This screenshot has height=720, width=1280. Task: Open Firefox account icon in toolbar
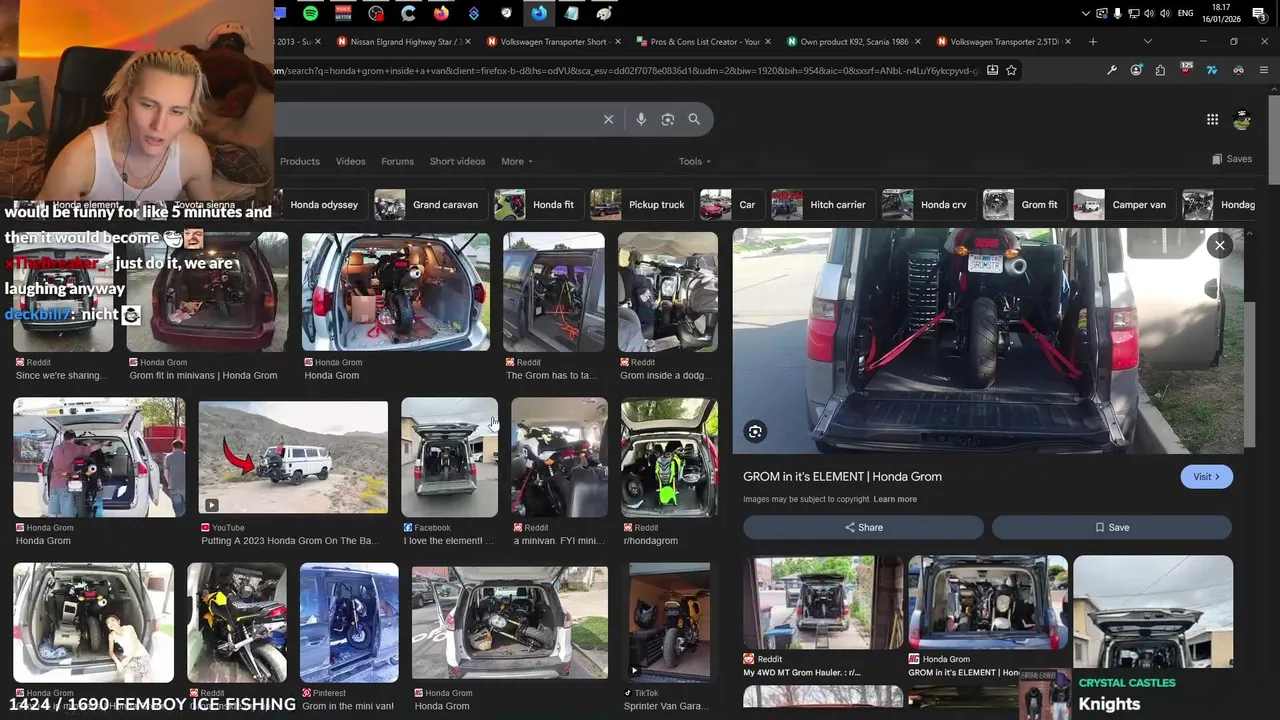[x=1136, y=70]
